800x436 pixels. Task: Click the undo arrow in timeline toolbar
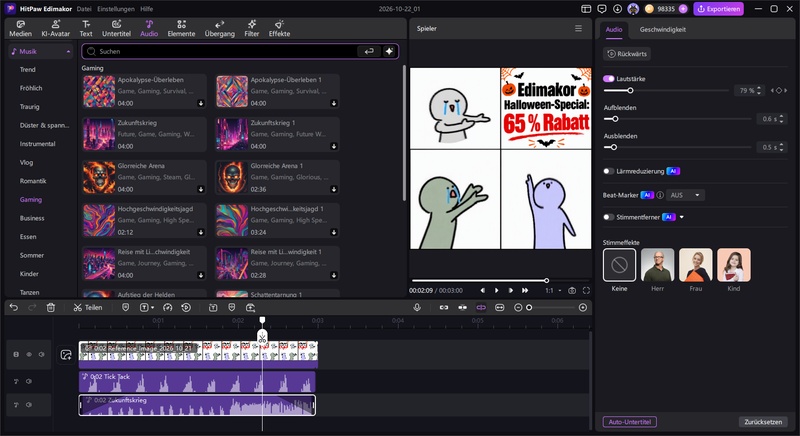point(14,307)
